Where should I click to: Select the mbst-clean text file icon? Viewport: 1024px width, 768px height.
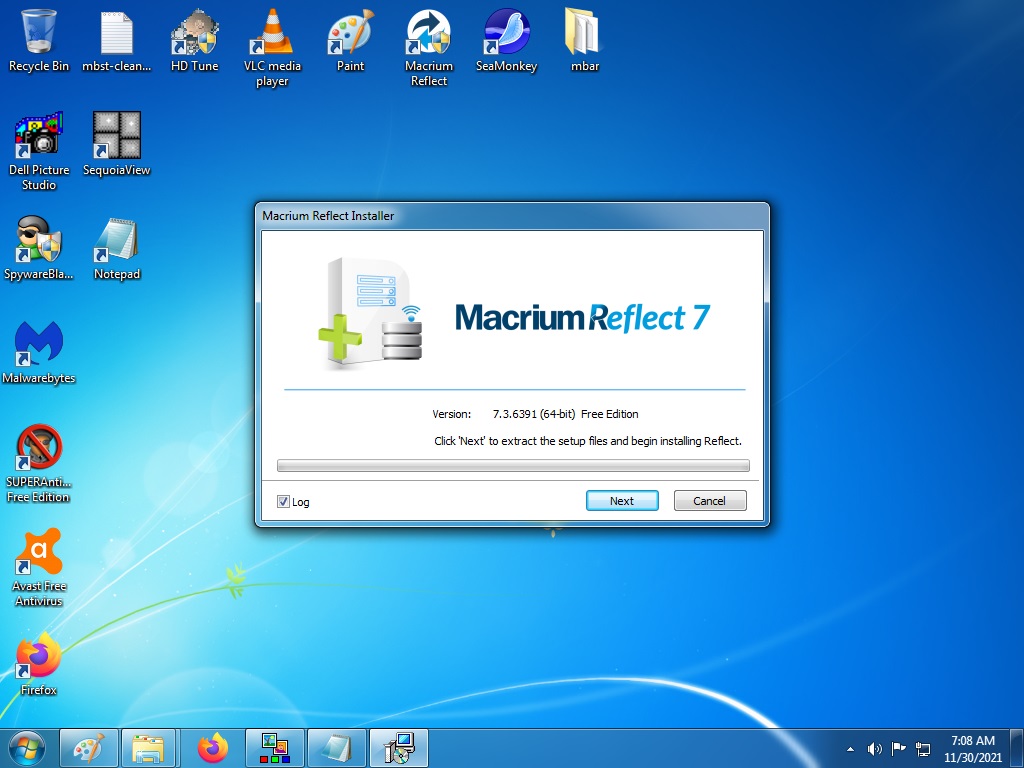click(x=116, y=40)
